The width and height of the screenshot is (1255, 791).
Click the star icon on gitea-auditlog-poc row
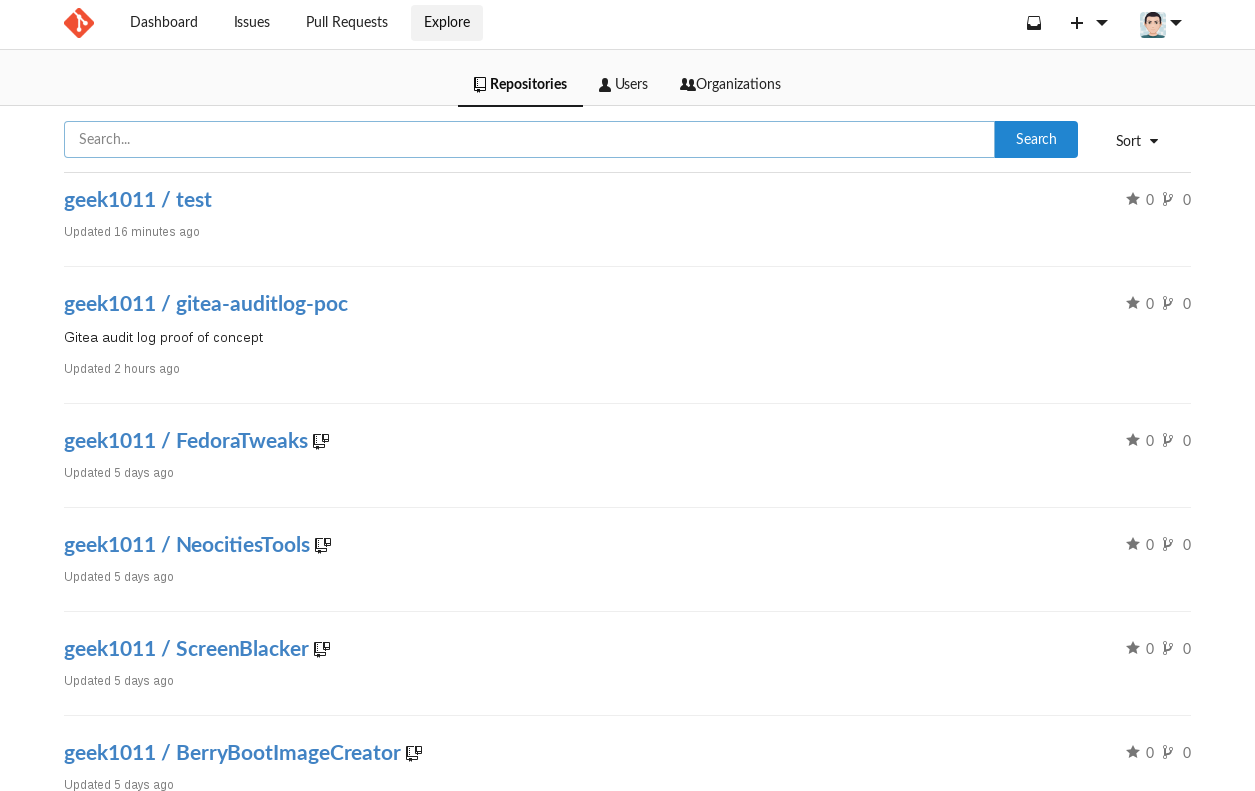(x=1133, y=303)
